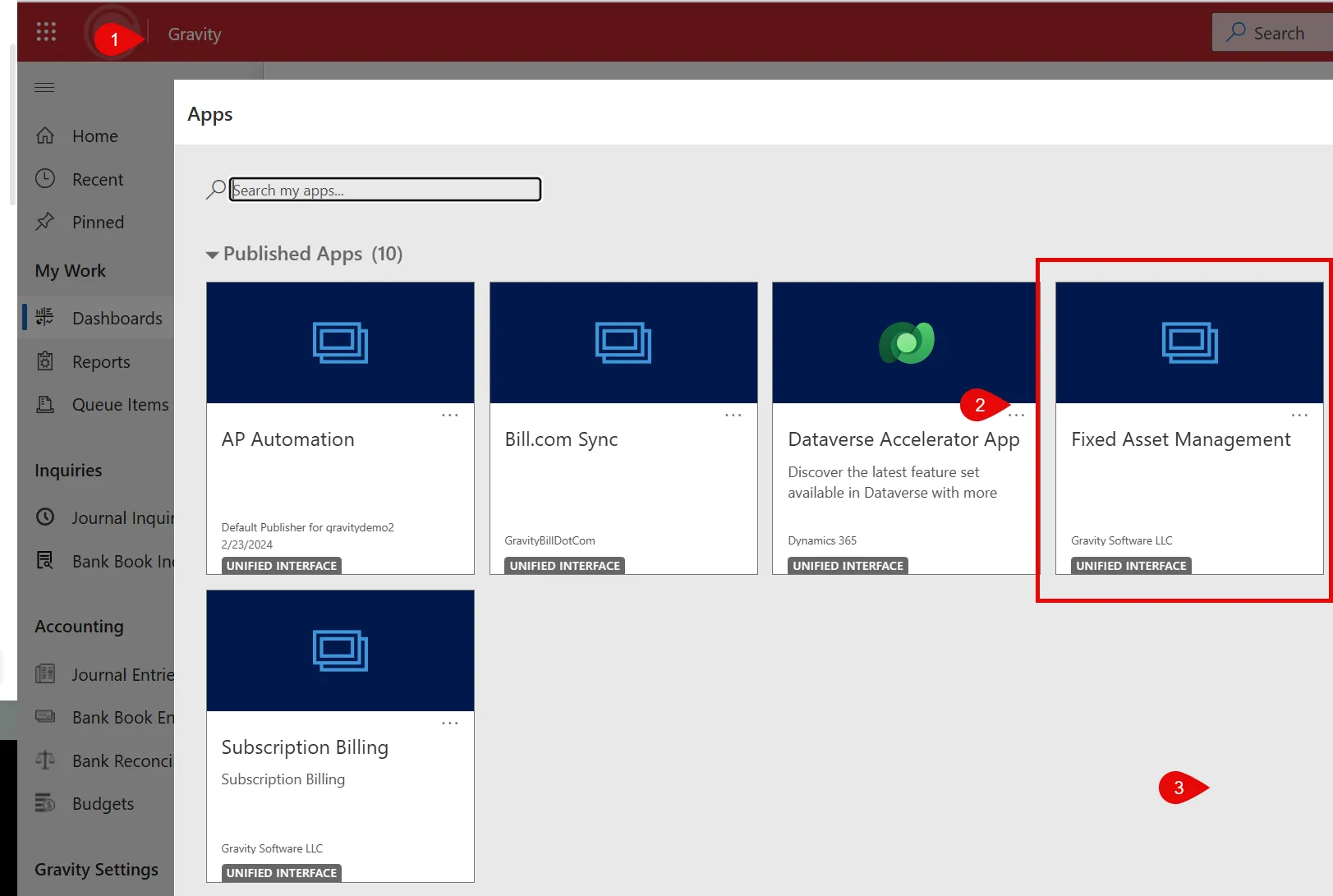Click Dynamics 365 publisher text
1333x896 pixels.
[x=822, y=540]
